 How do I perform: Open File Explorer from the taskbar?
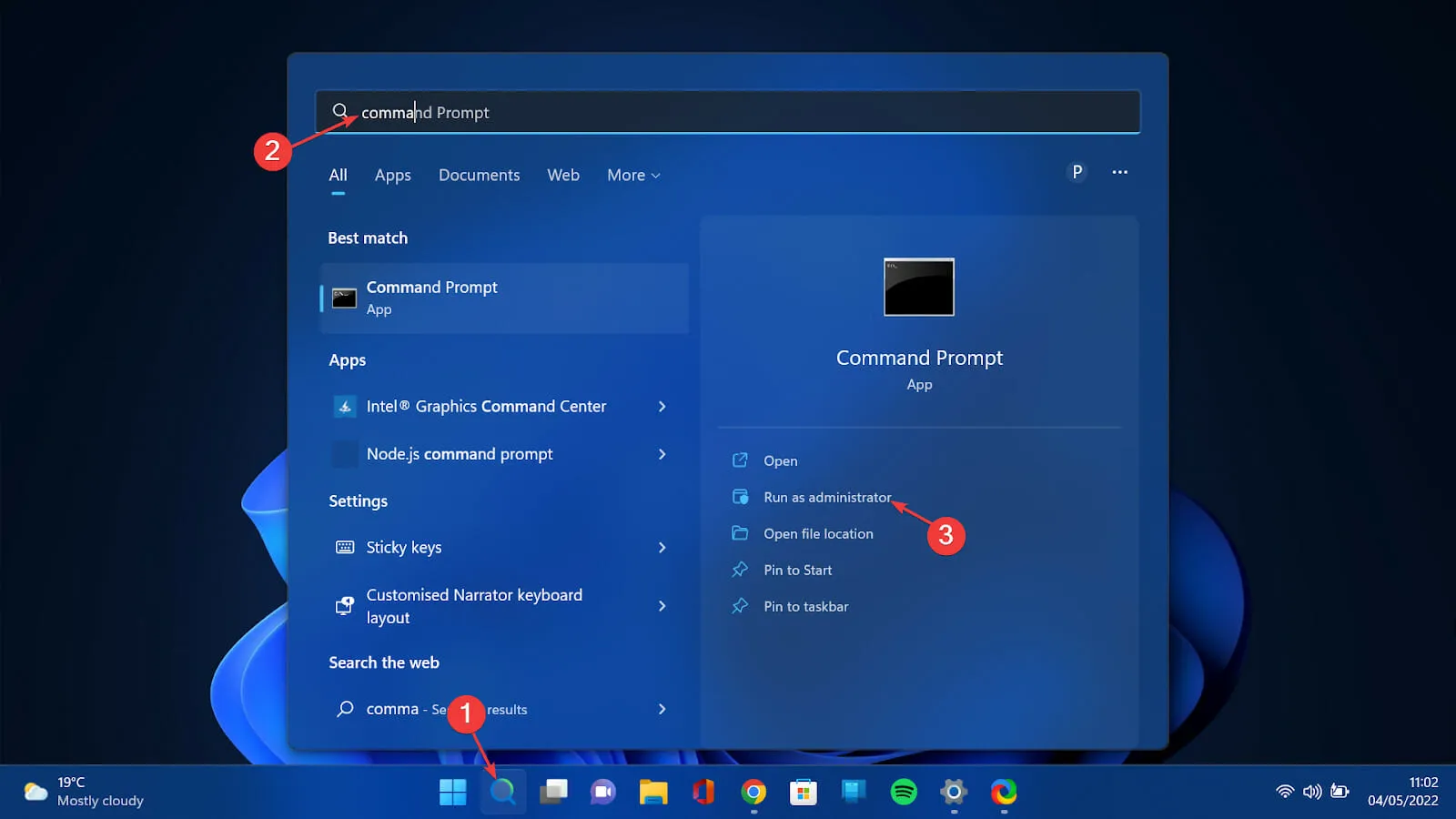[x=652, y=792]
